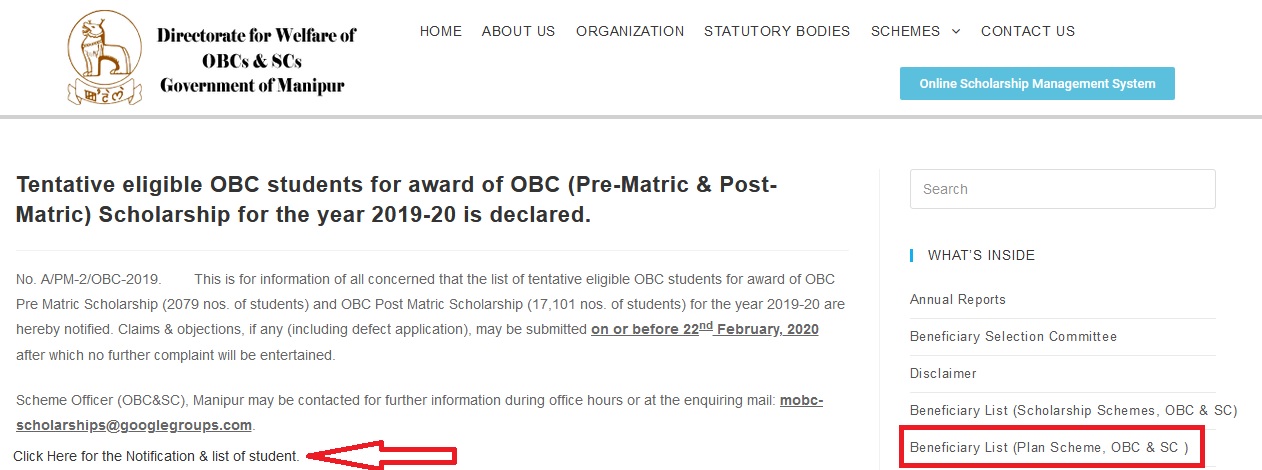Open the HOME menu item
Screen dimensions: 1262x470
point(441,31)
